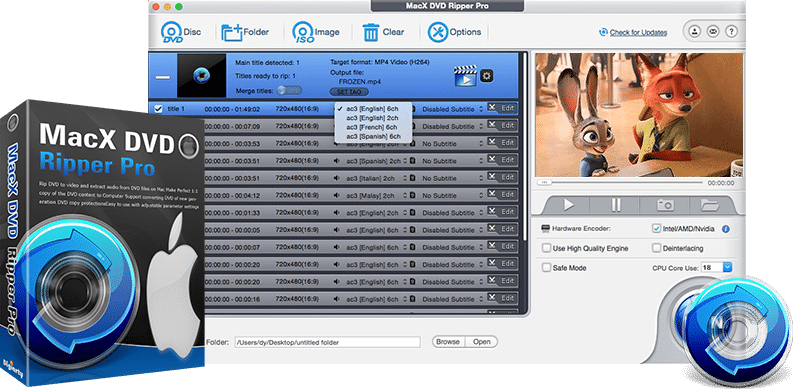This screenshot has height=389, width=793.
Task: Pause the preview video
Action: pos(615,205)
